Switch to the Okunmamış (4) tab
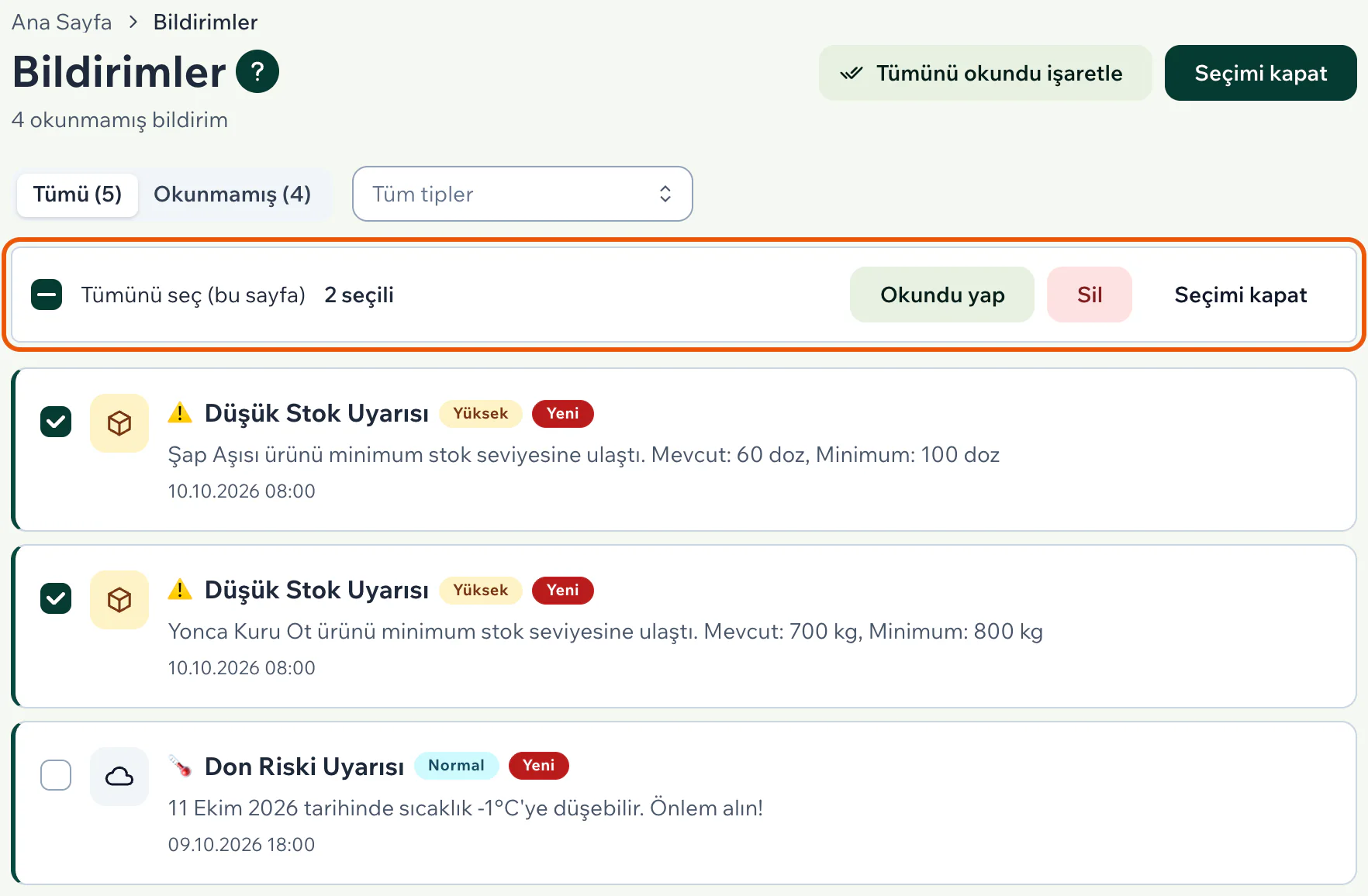1368x896 pixels. (x=233, y=194)
